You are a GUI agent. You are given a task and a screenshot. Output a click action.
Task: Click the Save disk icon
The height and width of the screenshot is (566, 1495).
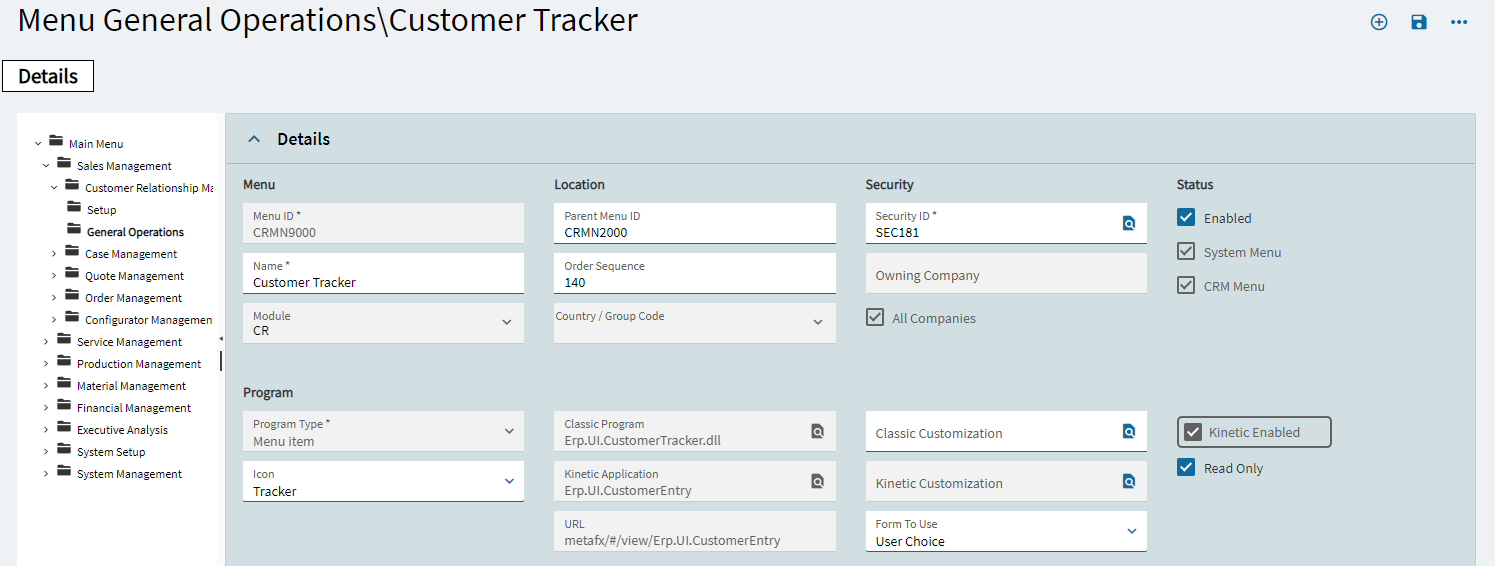pos(1419,22)
